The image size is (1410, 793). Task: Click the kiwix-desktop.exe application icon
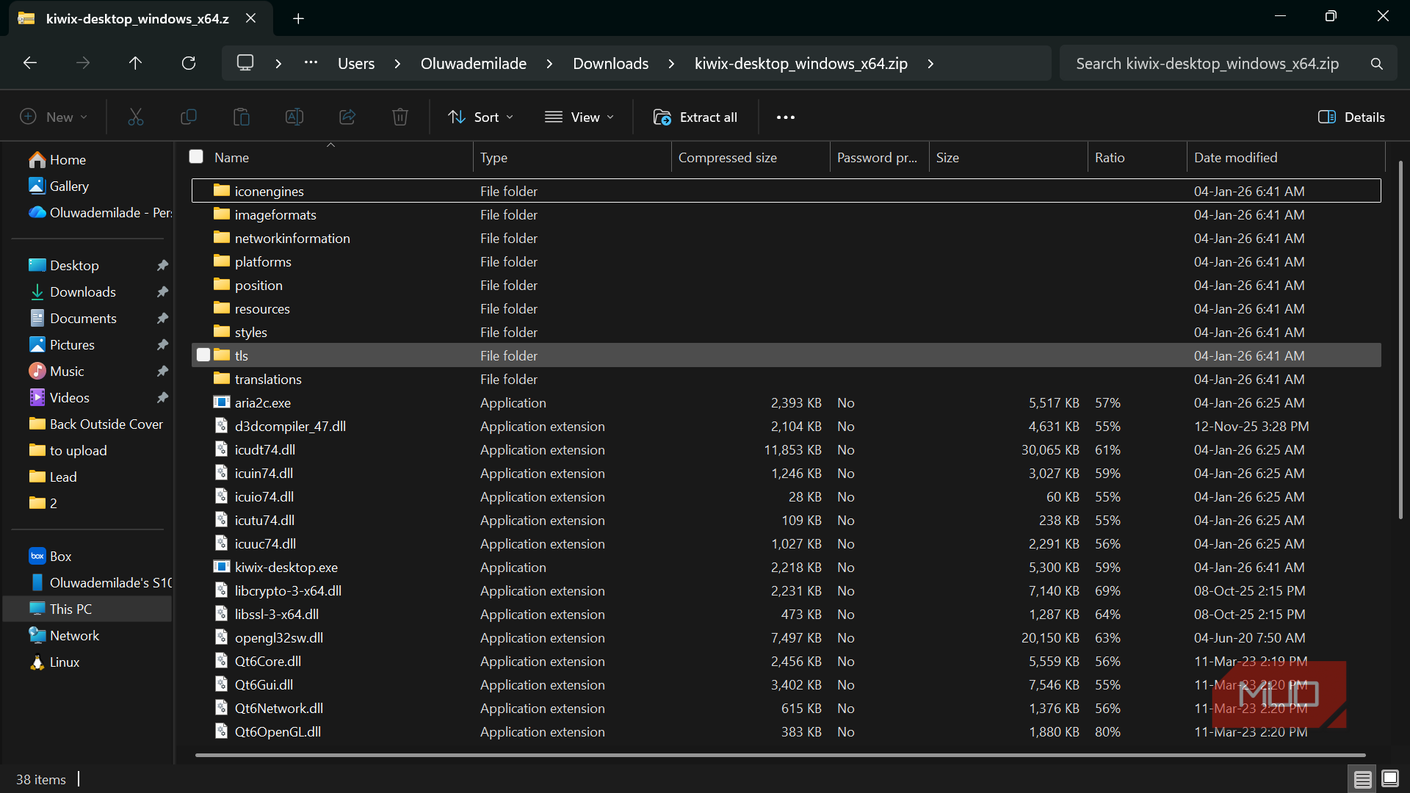tap(222, 567)
